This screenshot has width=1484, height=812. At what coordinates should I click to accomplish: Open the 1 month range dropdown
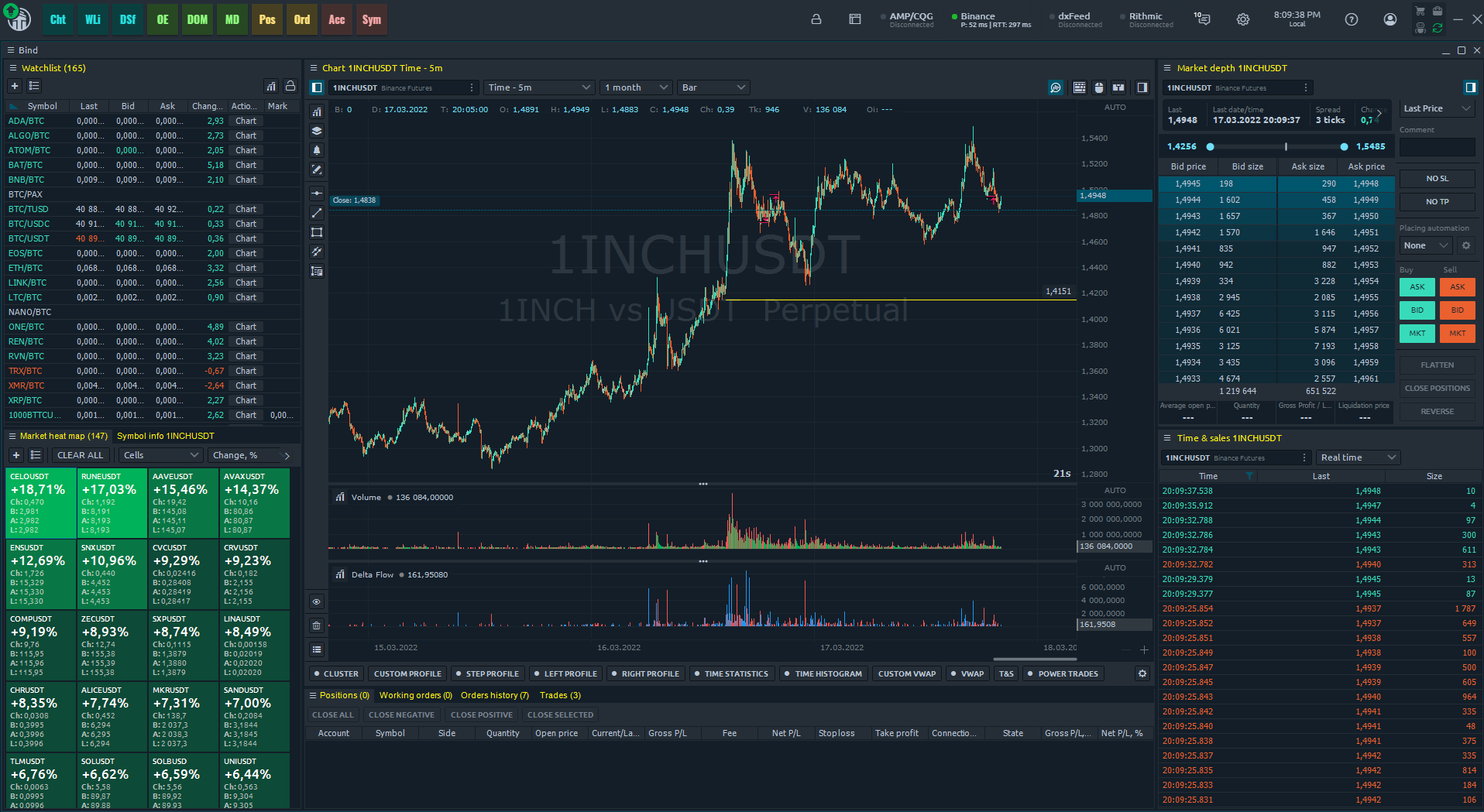[x=637, y=87]
